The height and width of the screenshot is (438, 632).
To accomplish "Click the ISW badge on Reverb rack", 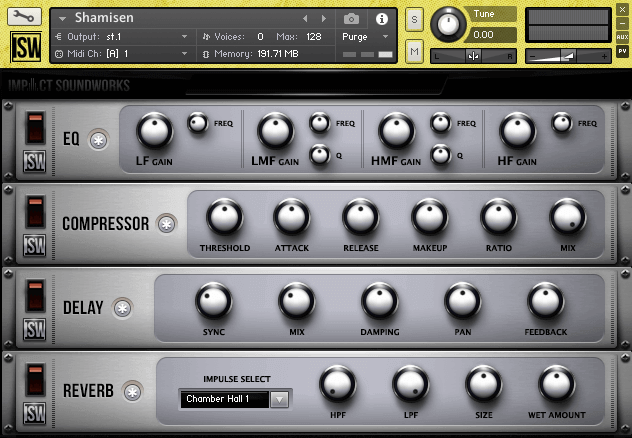I will click(35, 413).
